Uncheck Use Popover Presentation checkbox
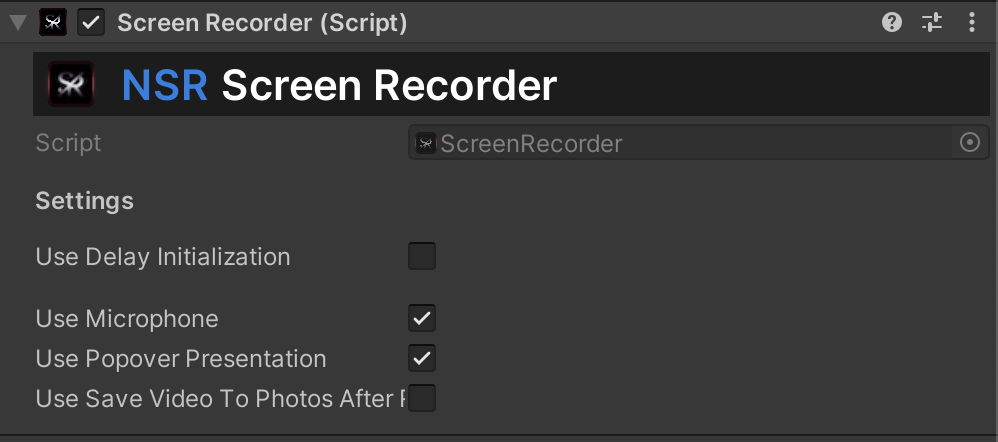 click(x=422, y=359)
